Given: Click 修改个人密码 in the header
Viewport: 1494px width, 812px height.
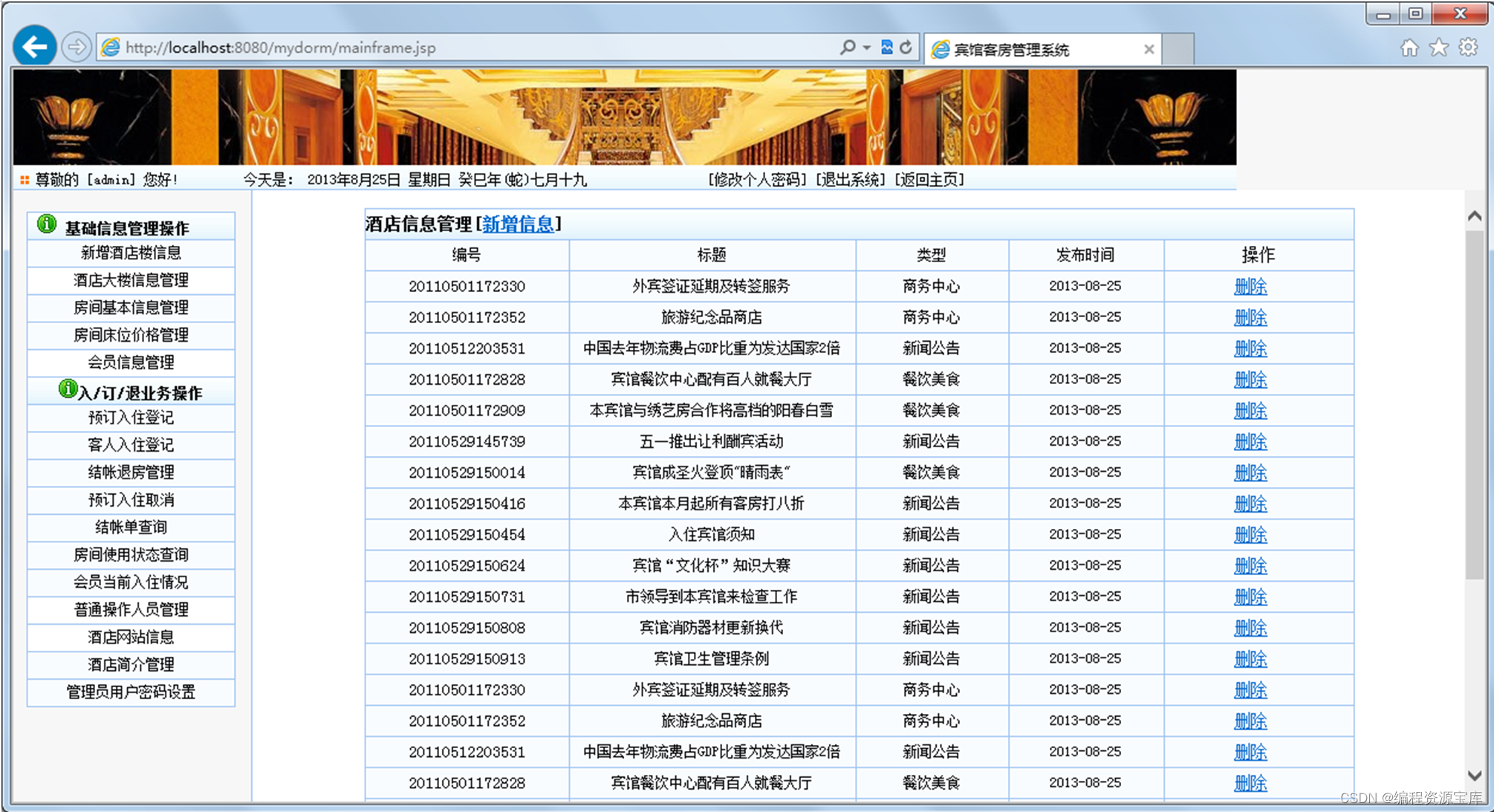Looking at the screenshot, I should coord(757,180).
